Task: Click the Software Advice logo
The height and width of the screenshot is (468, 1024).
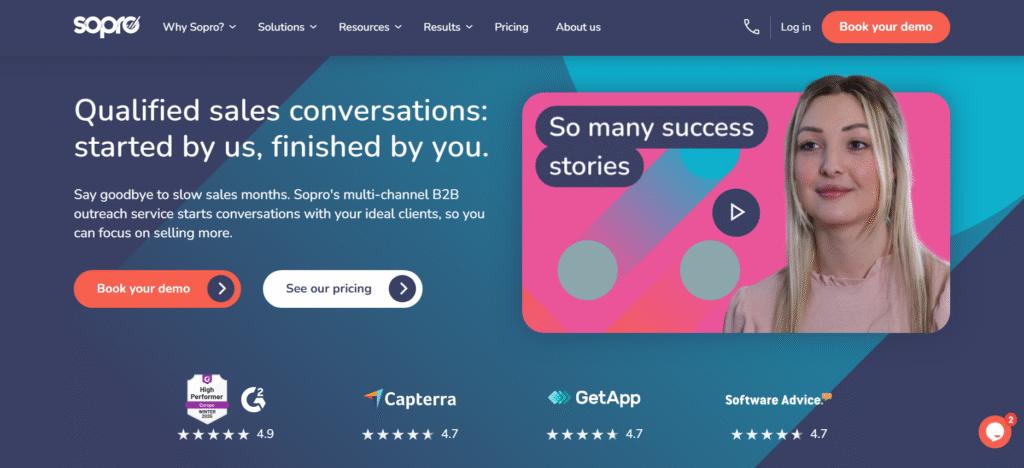Action: tap(778, 399)
